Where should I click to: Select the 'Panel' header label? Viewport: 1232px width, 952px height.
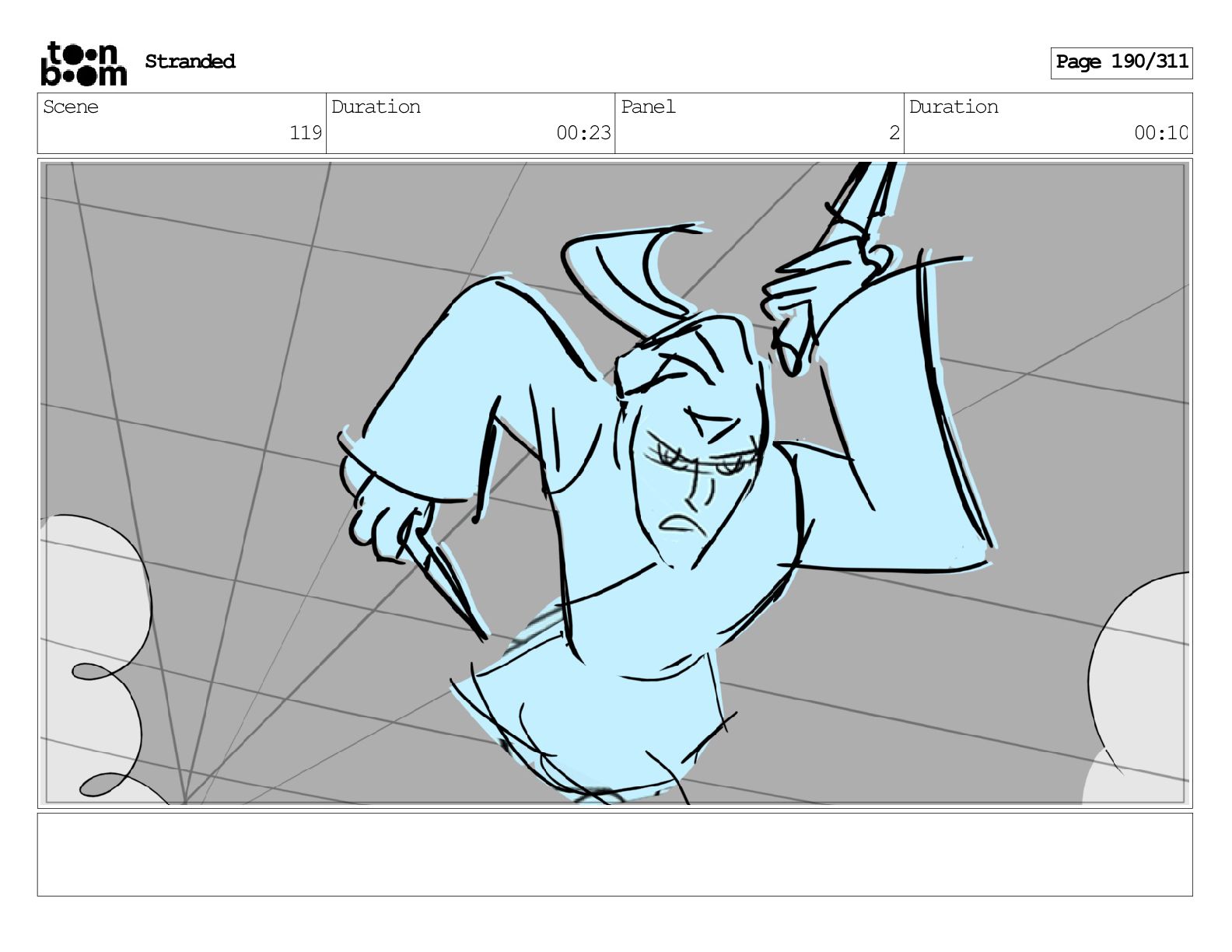[648, 107]
